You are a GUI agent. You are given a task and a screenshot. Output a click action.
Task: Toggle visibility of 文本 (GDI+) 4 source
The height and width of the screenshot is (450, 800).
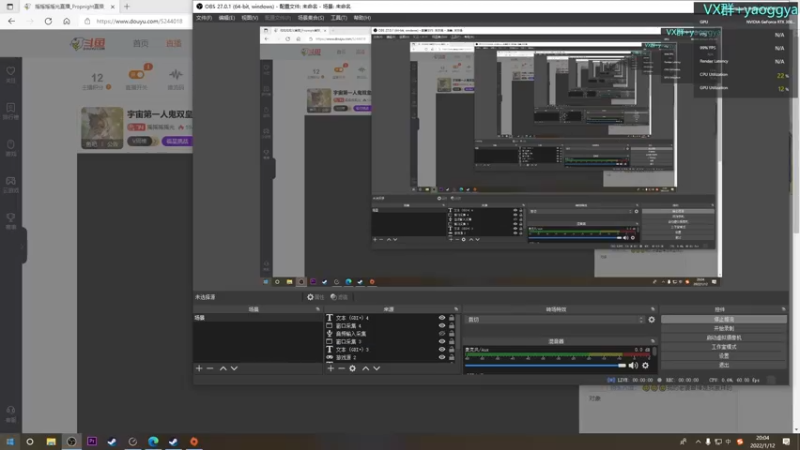pyautogui.click(x=442, y=318)
